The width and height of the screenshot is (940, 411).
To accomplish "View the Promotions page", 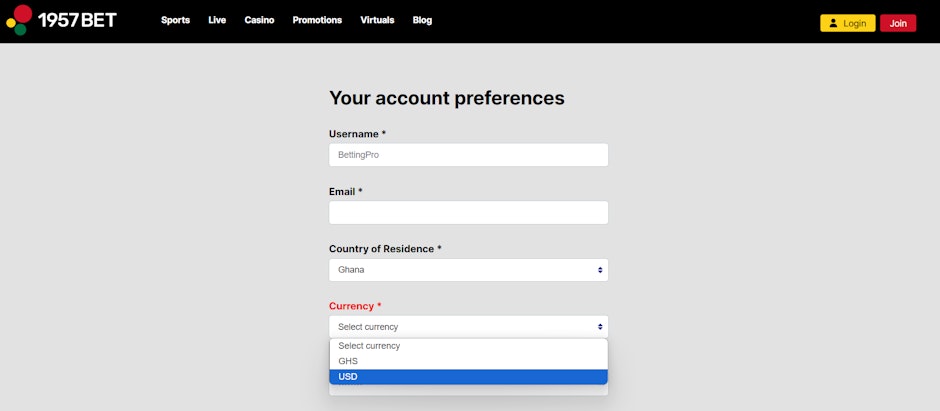I will 317,20.
